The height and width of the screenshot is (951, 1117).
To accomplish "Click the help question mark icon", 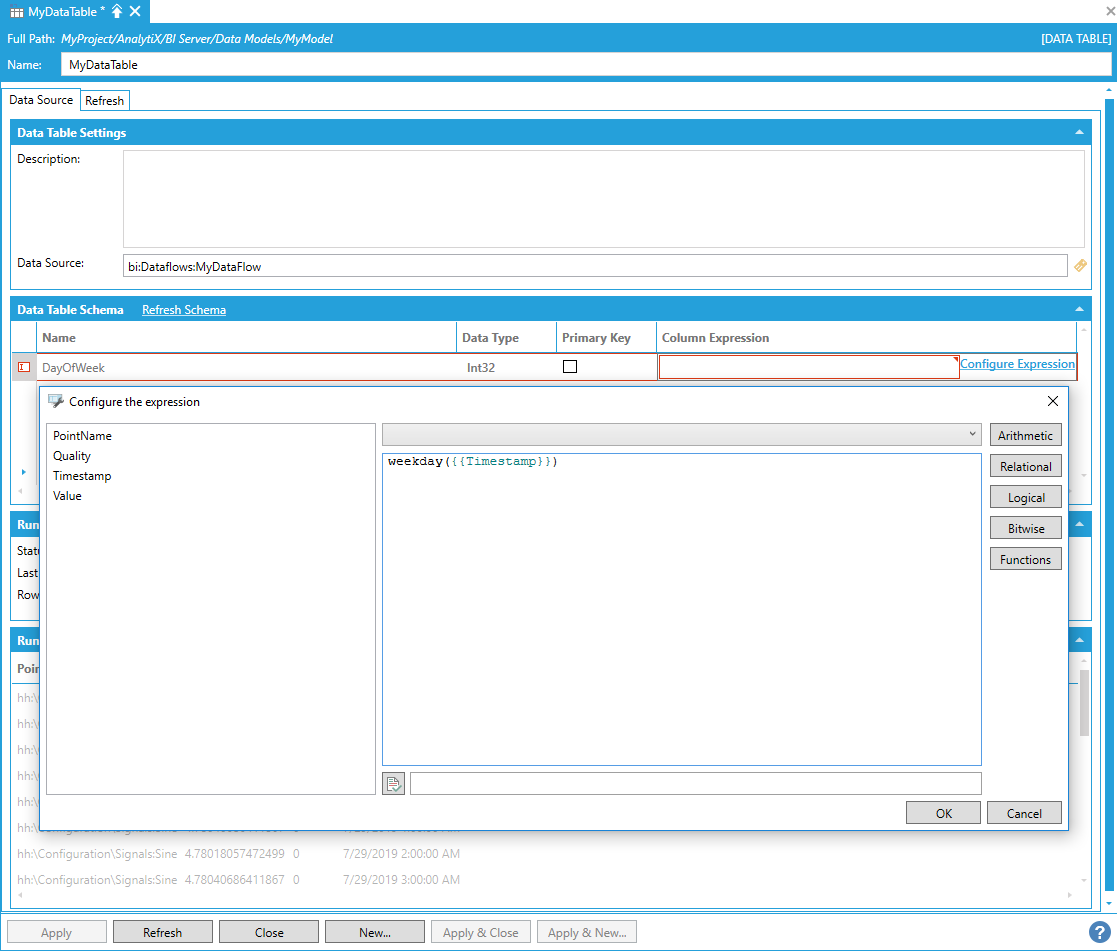I will 1099,932.
